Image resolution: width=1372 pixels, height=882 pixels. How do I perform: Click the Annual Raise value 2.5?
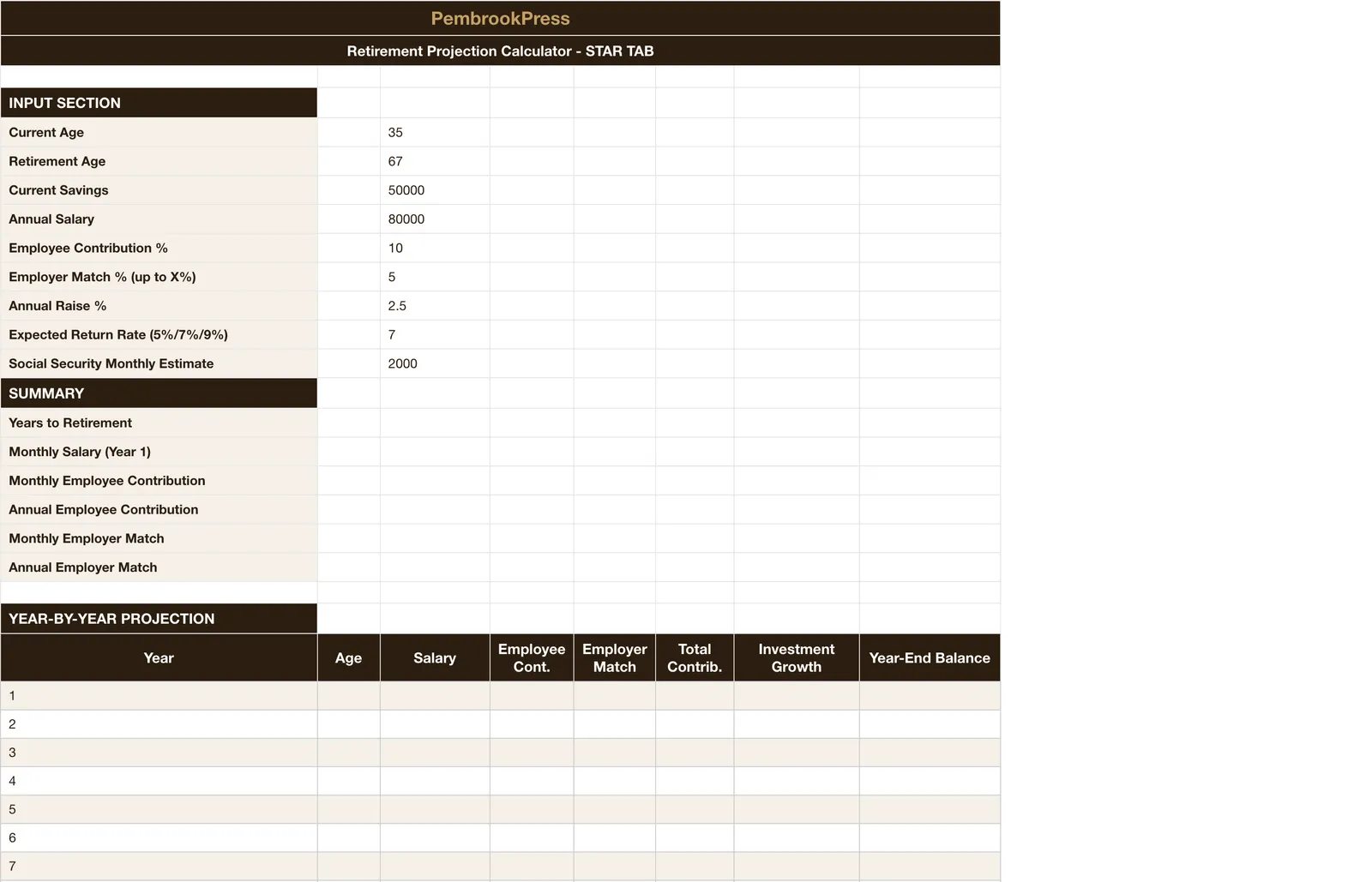tap(435, 306)
